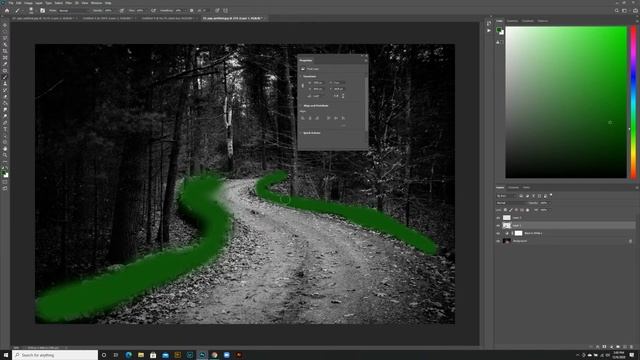Image resolution: width=640 pixels, height=360 pixels.
Task: Click the taskbar search box
Action: click(55, 355)
